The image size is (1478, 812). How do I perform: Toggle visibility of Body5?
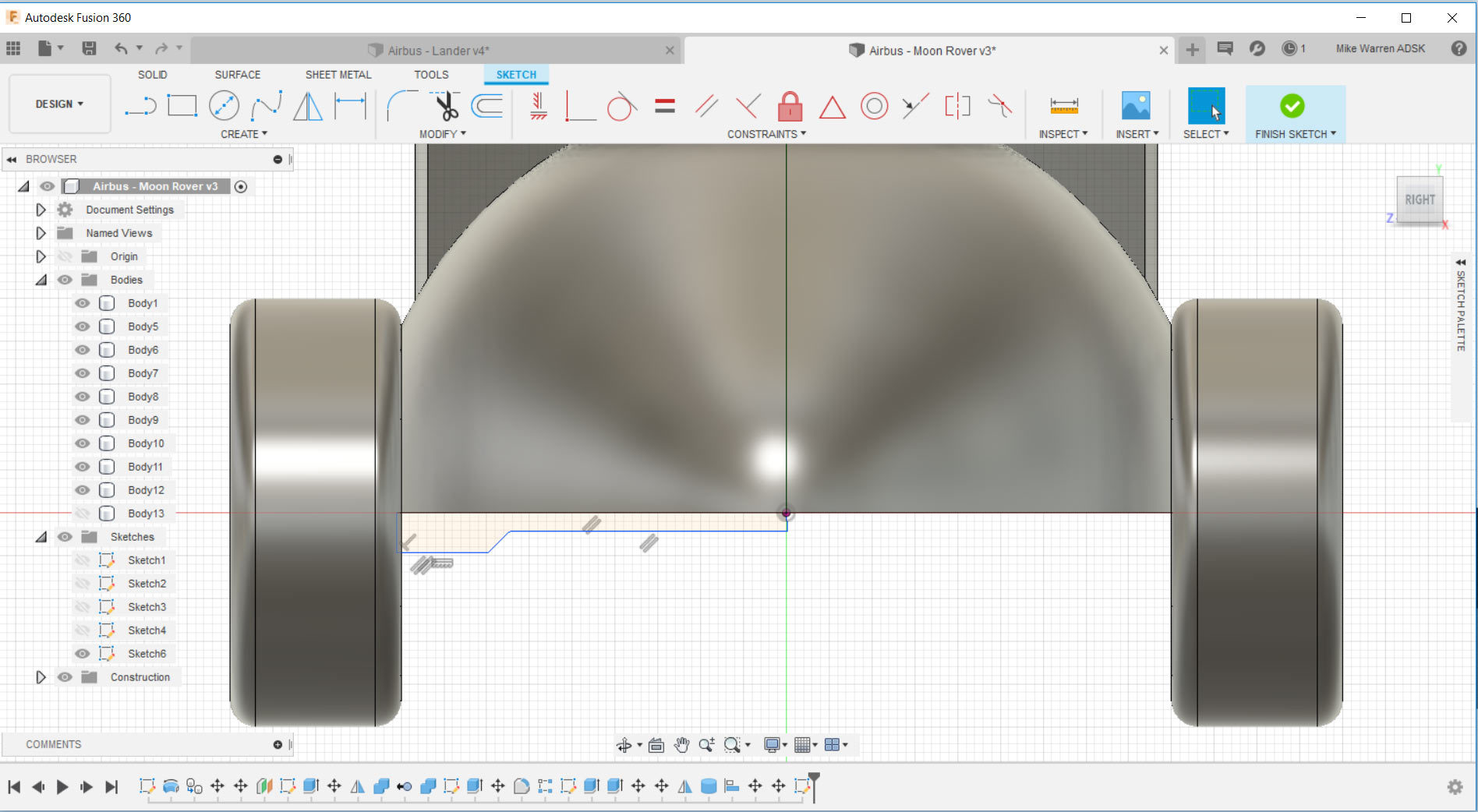[82, 327]
